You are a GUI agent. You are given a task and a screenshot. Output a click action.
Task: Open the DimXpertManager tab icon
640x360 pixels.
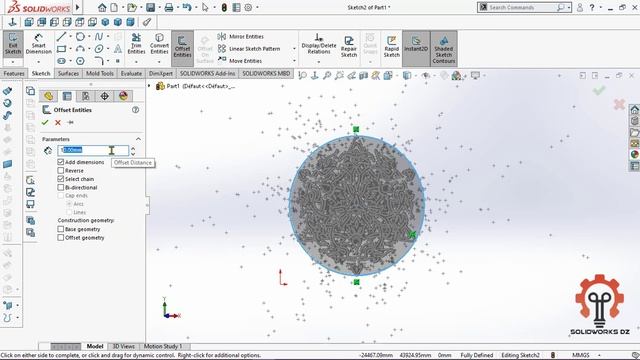104,96
